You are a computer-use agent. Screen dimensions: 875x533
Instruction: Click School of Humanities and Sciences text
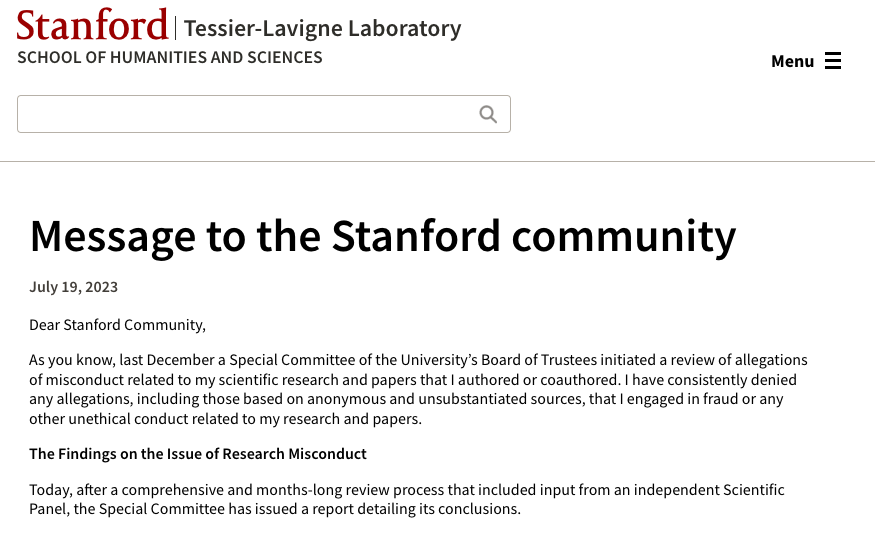pyautogui.click(x=170, y=57)
